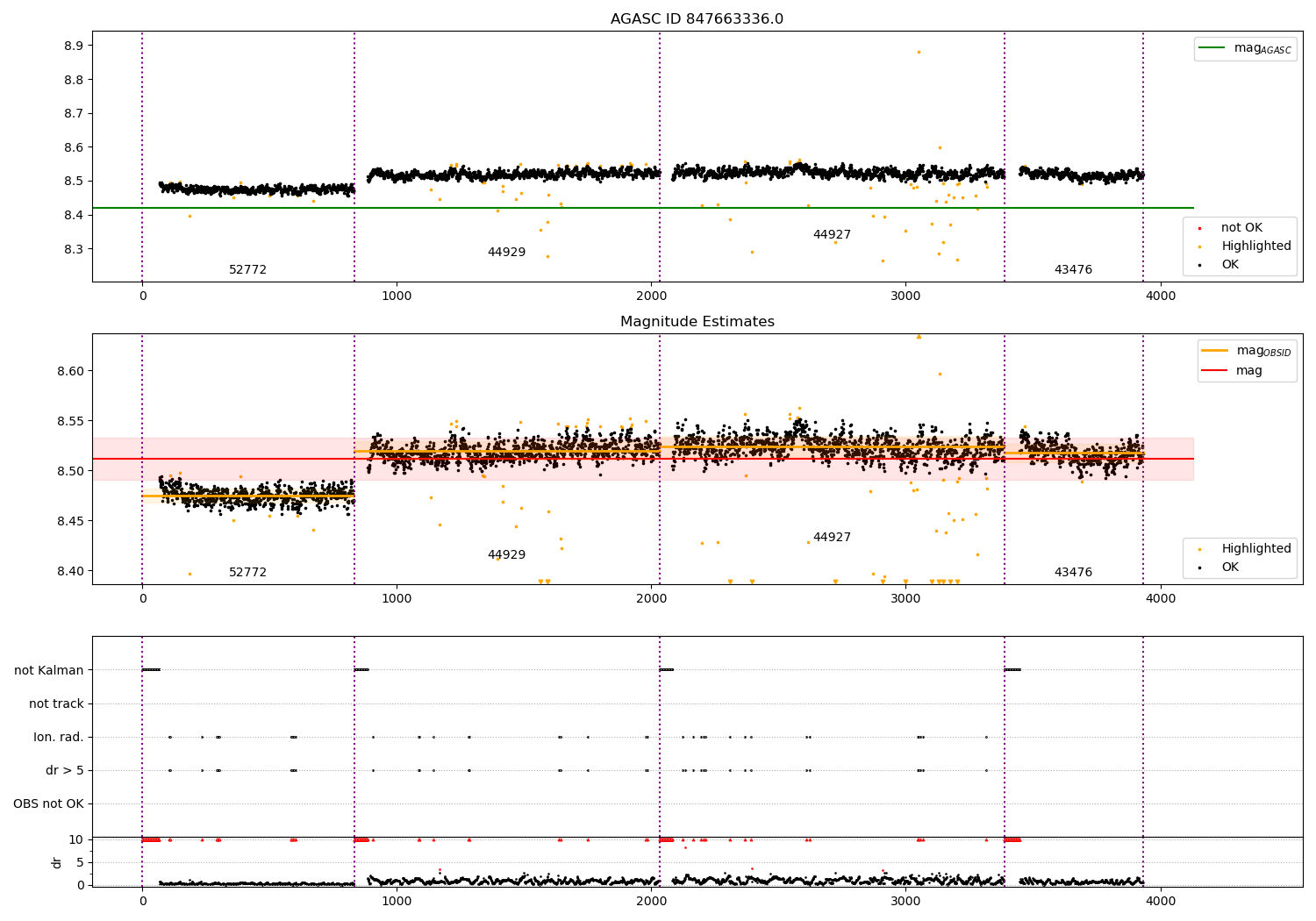The height and width of the screenshot is (921, 1316).
Task: Click observation label 43476 in the top plot
Action: 1073,270
